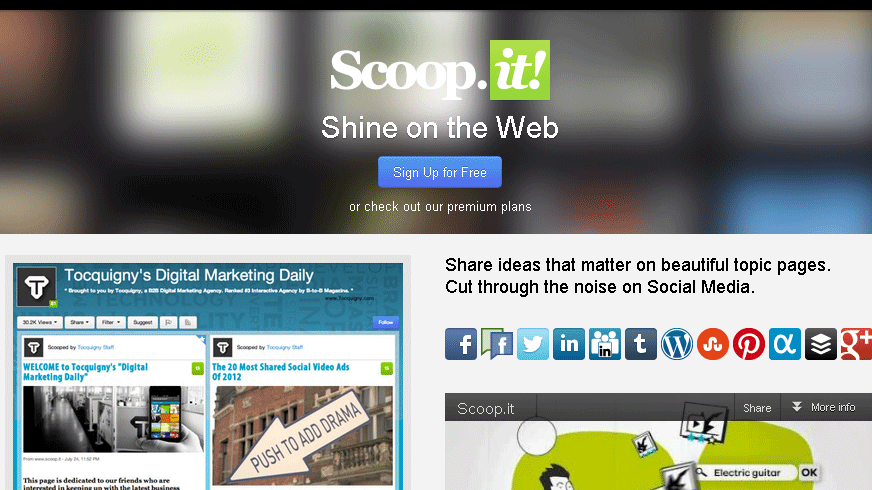Click the Scoop.it! logo
This screenshot has height=490, width=872.
point(440,70)
